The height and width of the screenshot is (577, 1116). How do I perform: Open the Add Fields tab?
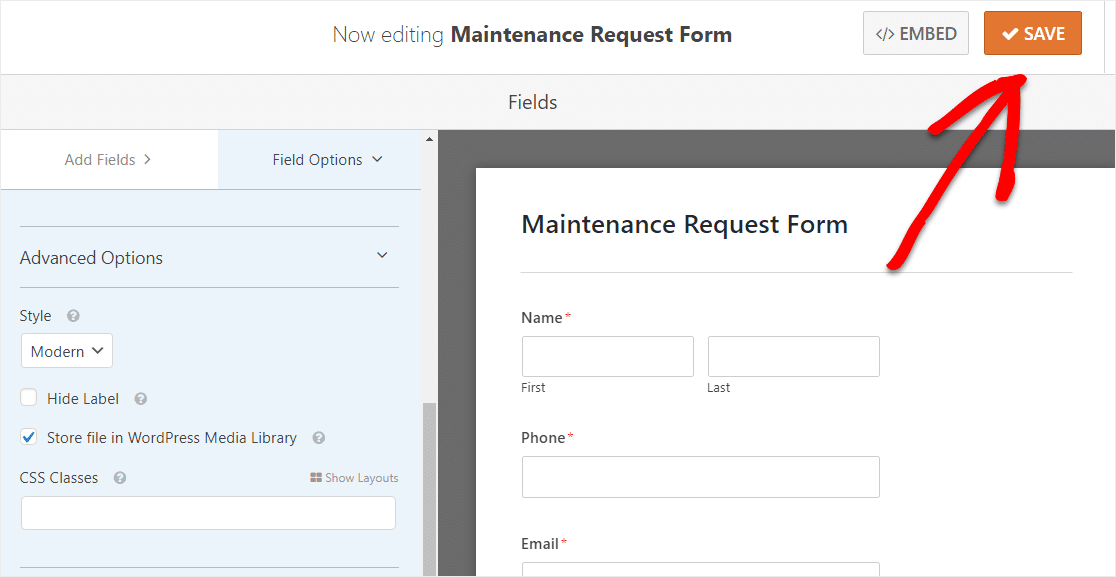(x=108, y=159)
